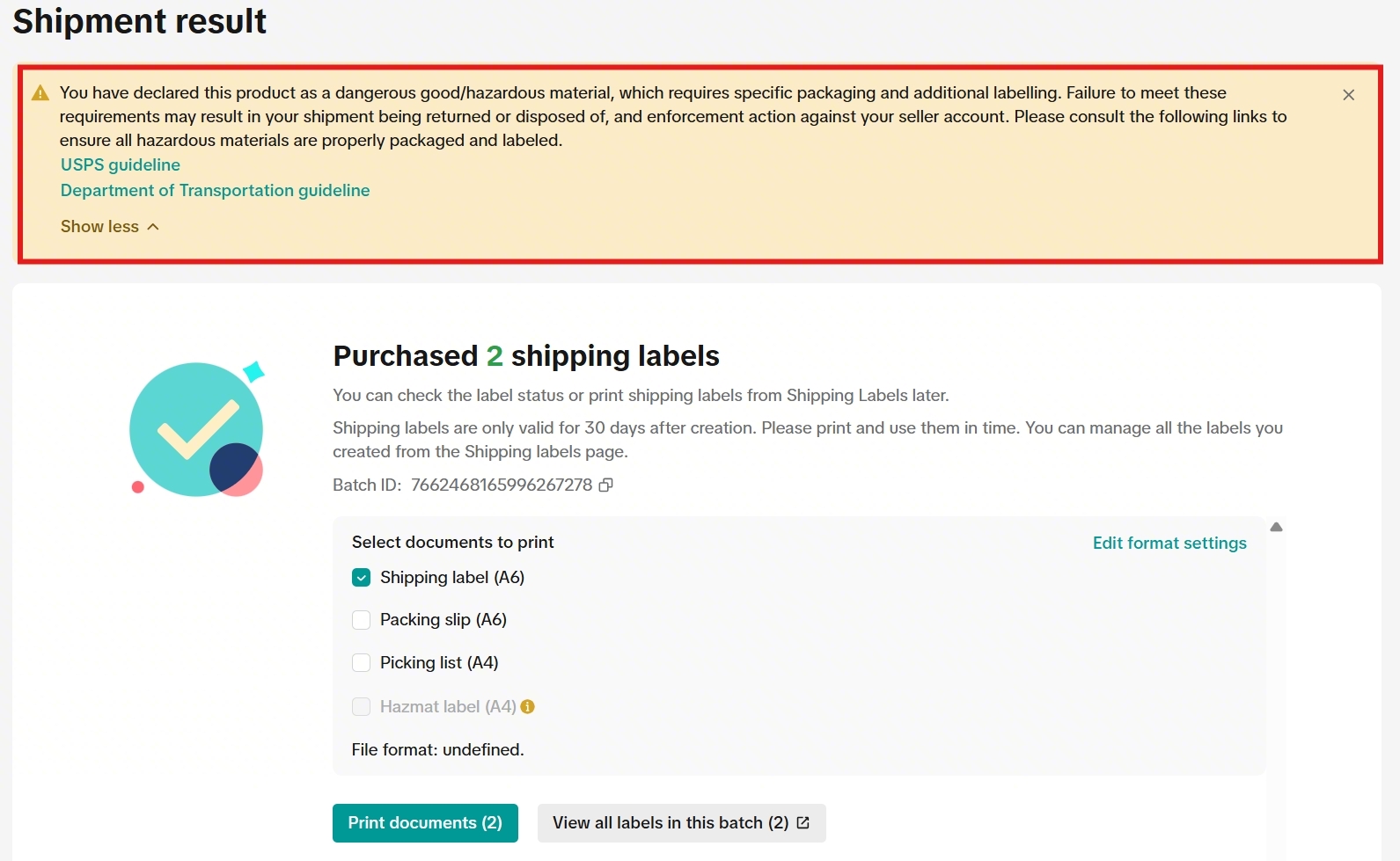This screenshot has width=1400, height=861.
Task: Collapse banner using Show less chevron
Action: 153,227
